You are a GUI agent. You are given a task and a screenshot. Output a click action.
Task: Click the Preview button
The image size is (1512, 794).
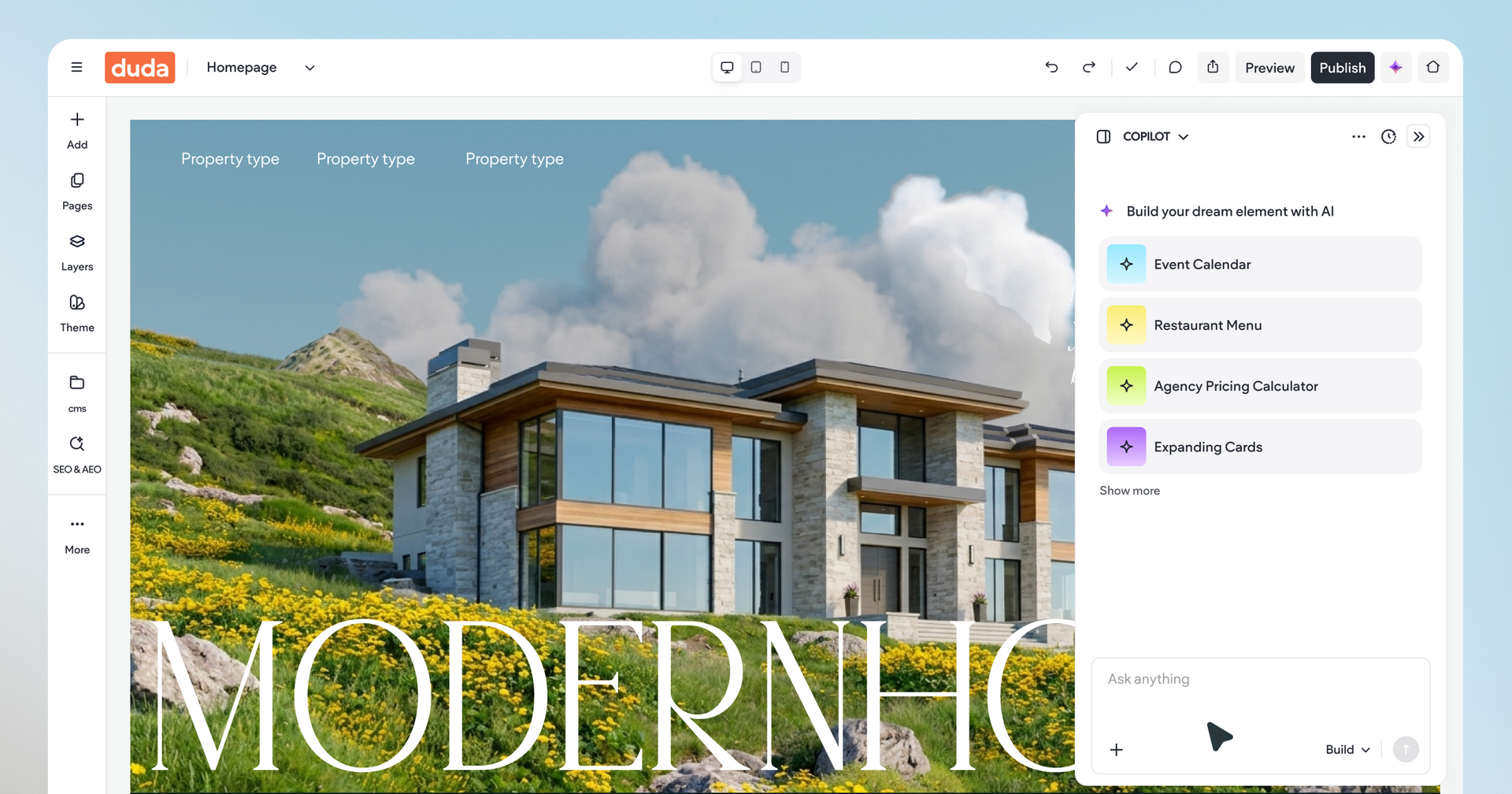coord(1269,68)
